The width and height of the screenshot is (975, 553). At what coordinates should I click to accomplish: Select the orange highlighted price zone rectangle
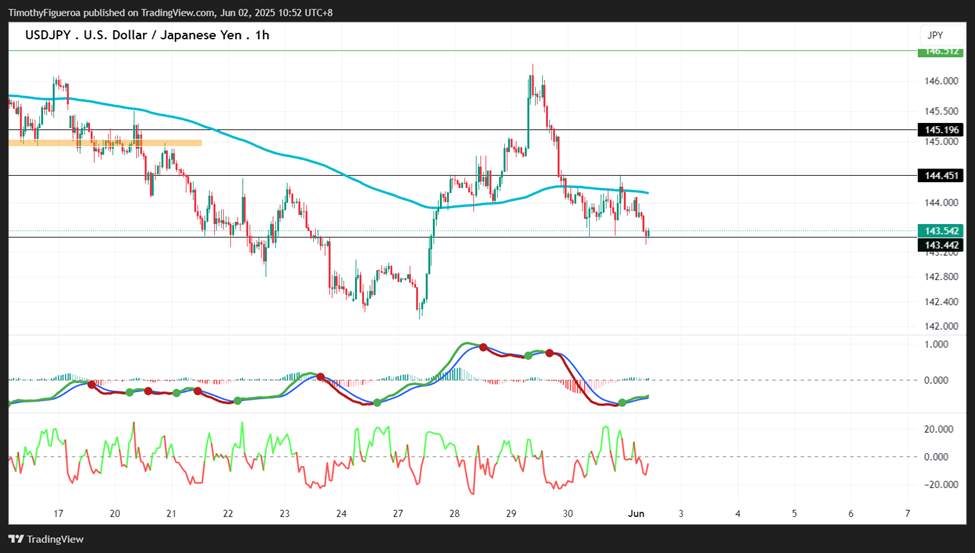105,143
